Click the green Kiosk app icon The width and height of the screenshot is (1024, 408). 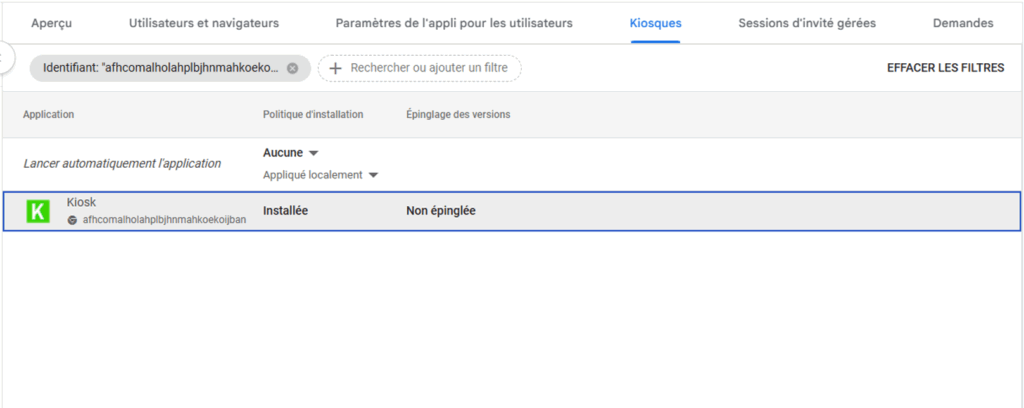tap(39, 211)
